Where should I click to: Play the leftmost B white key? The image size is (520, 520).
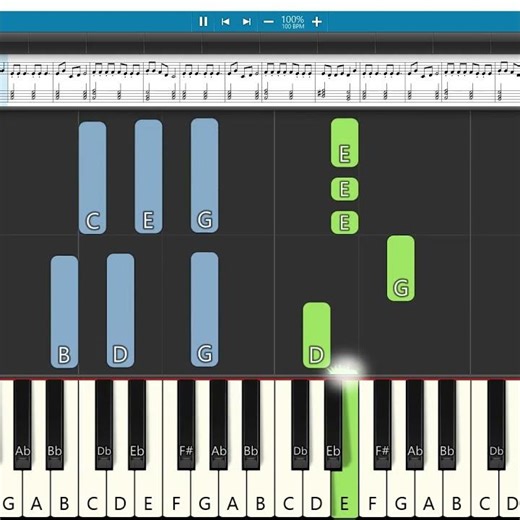click(x=64, y=493)
